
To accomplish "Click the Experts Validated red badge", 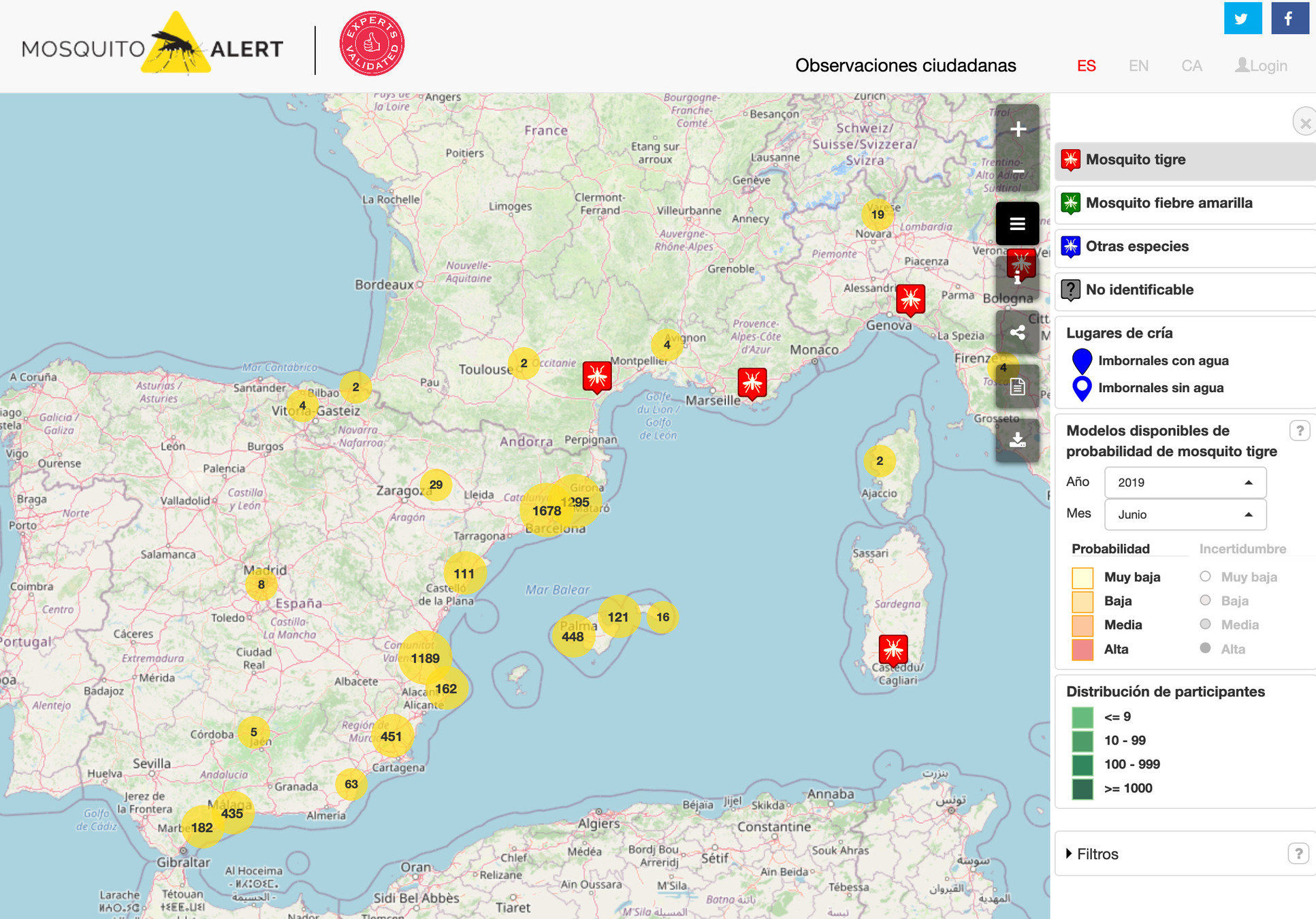I will [372, 43].
